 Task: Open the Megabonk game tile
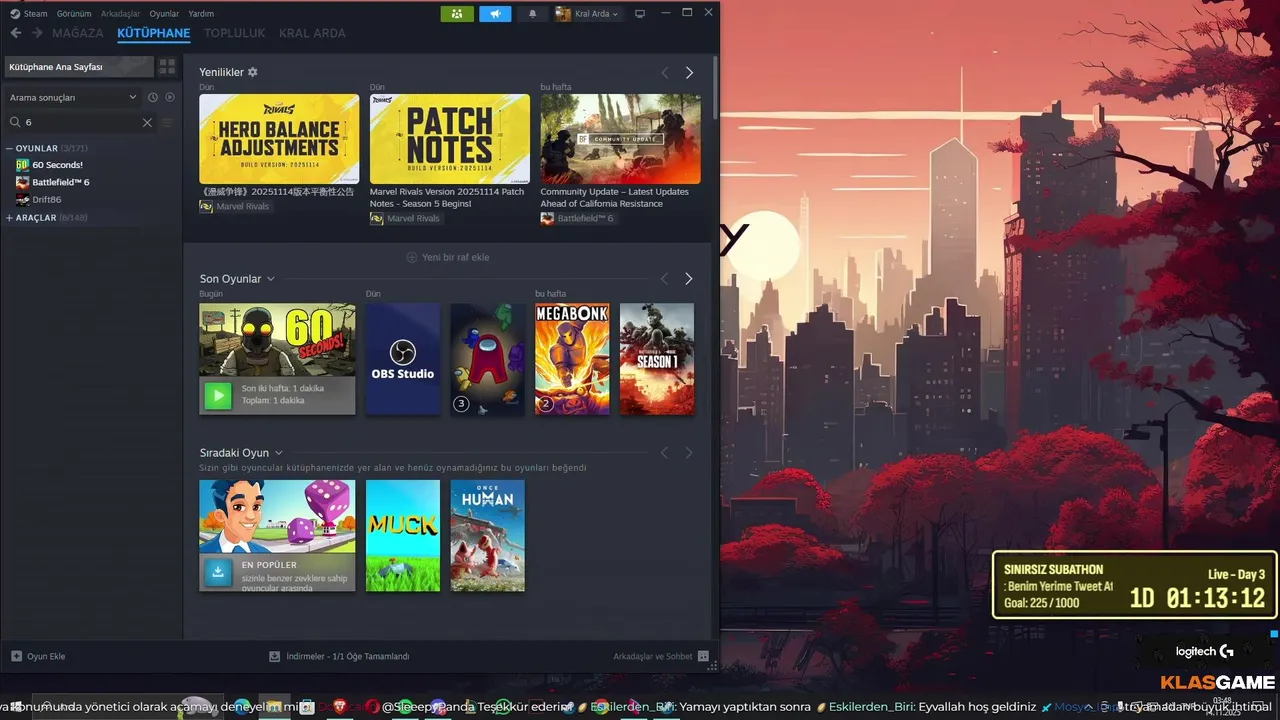[572, 359]
